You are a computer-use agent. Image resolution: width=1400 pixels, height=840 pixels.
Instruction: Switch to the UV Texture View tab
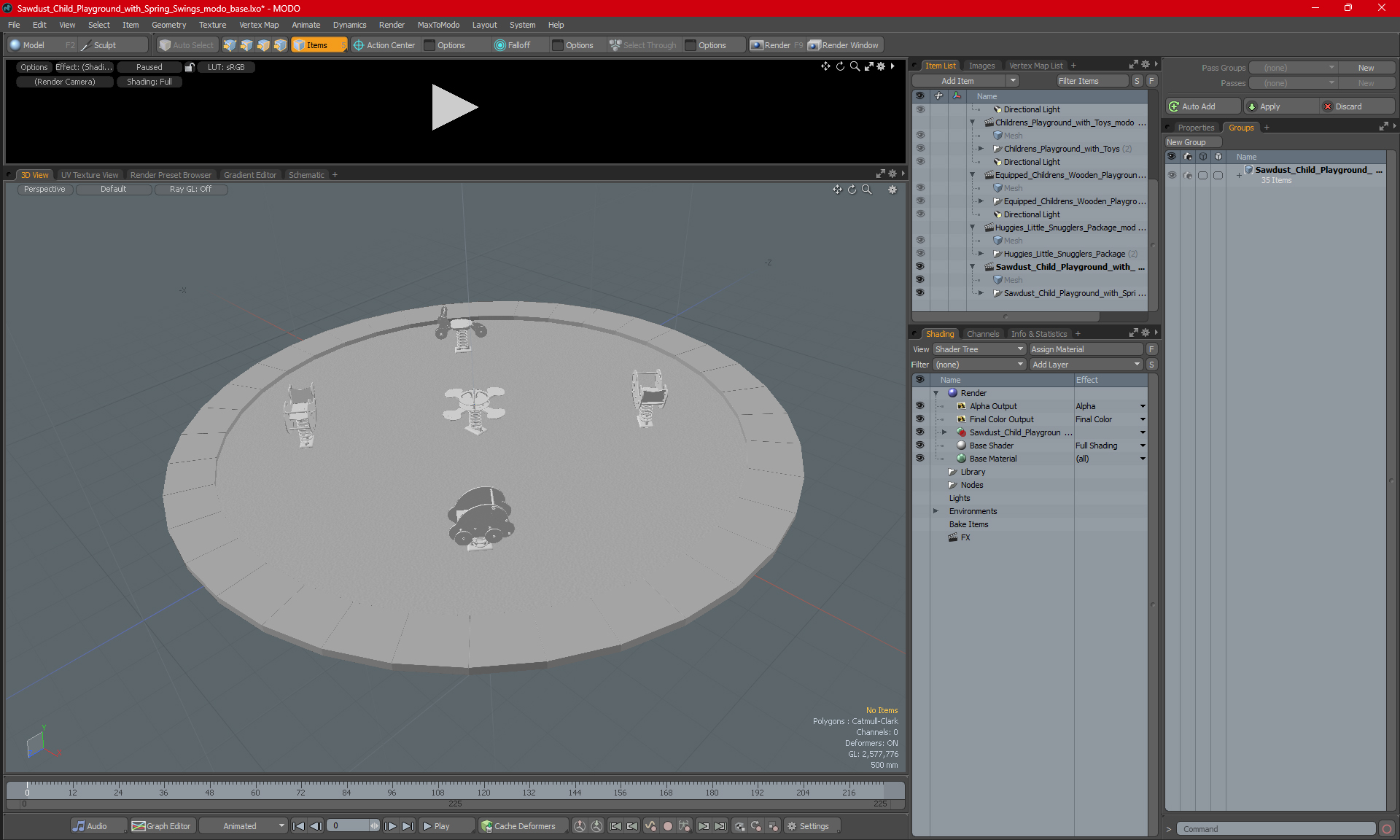click(x=89, y=175)
